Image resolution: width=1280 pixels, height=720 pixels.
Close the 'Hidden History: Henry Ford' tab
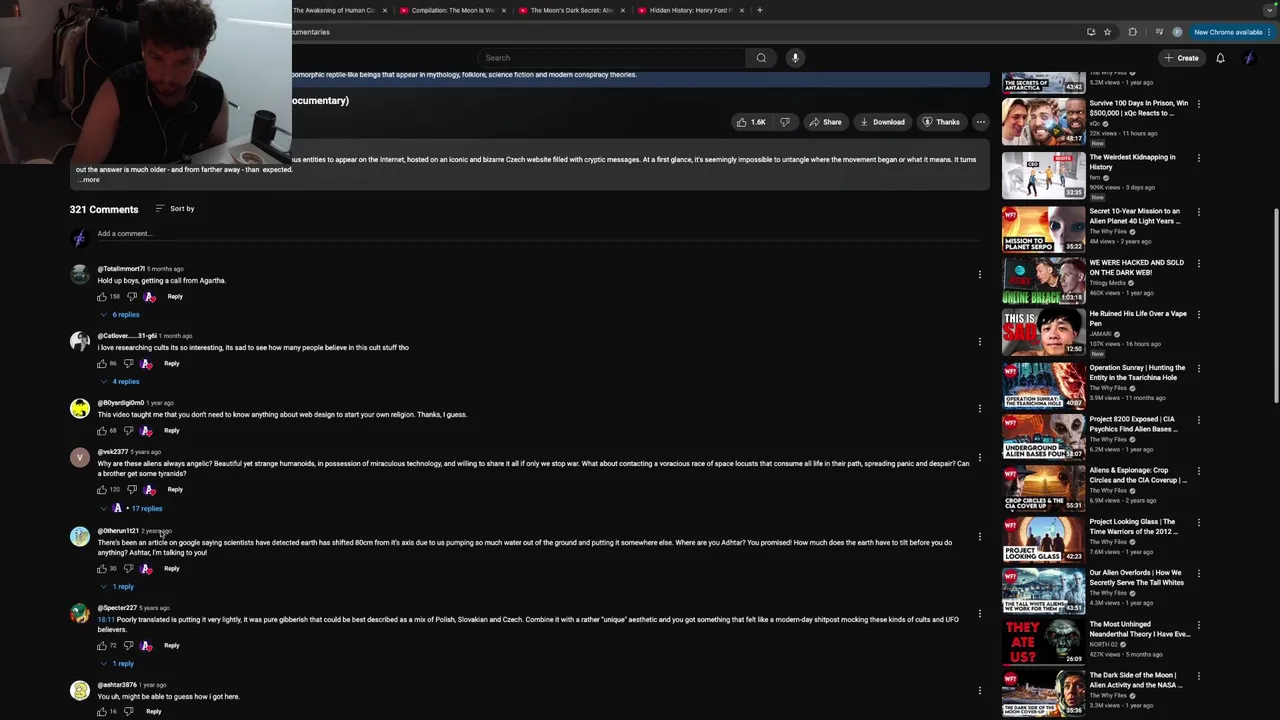point(741,10)
